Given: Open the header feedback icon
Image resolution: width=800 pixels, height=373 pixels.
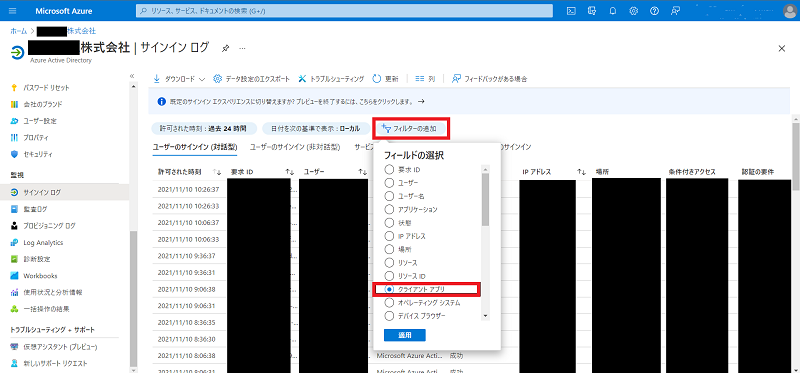Looking at the screenshot, I should (x=676, y=11).
